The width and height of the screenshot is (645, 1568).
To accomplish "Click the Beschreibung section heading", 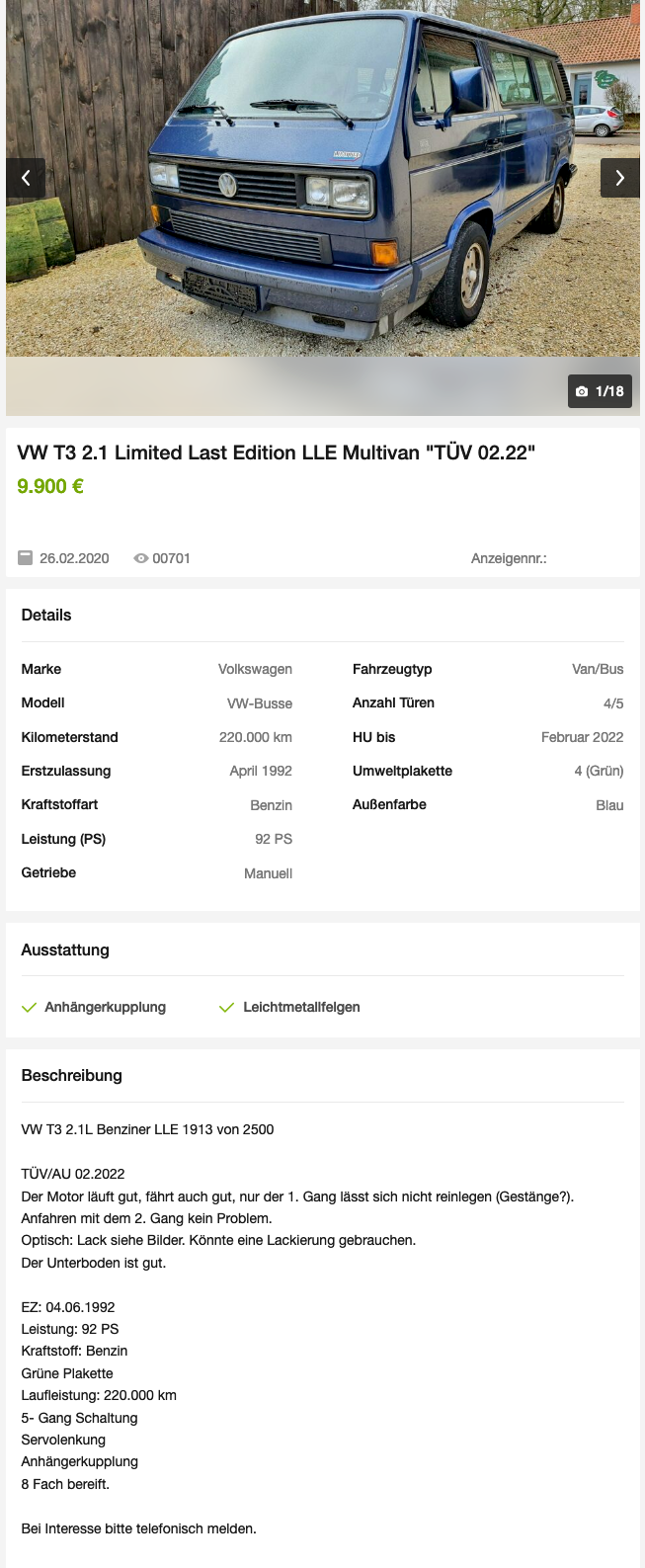I will (x=71, y=1075).
